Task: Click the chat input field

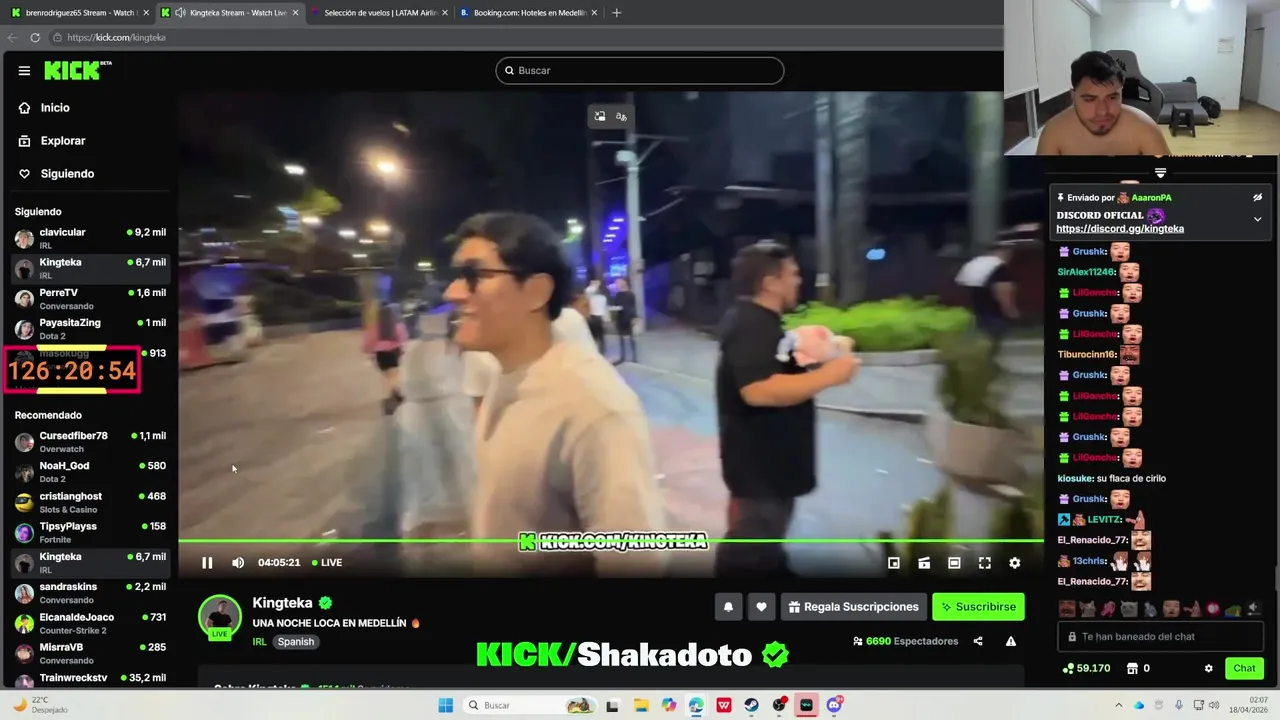Action: click(x=1160, y=636)
